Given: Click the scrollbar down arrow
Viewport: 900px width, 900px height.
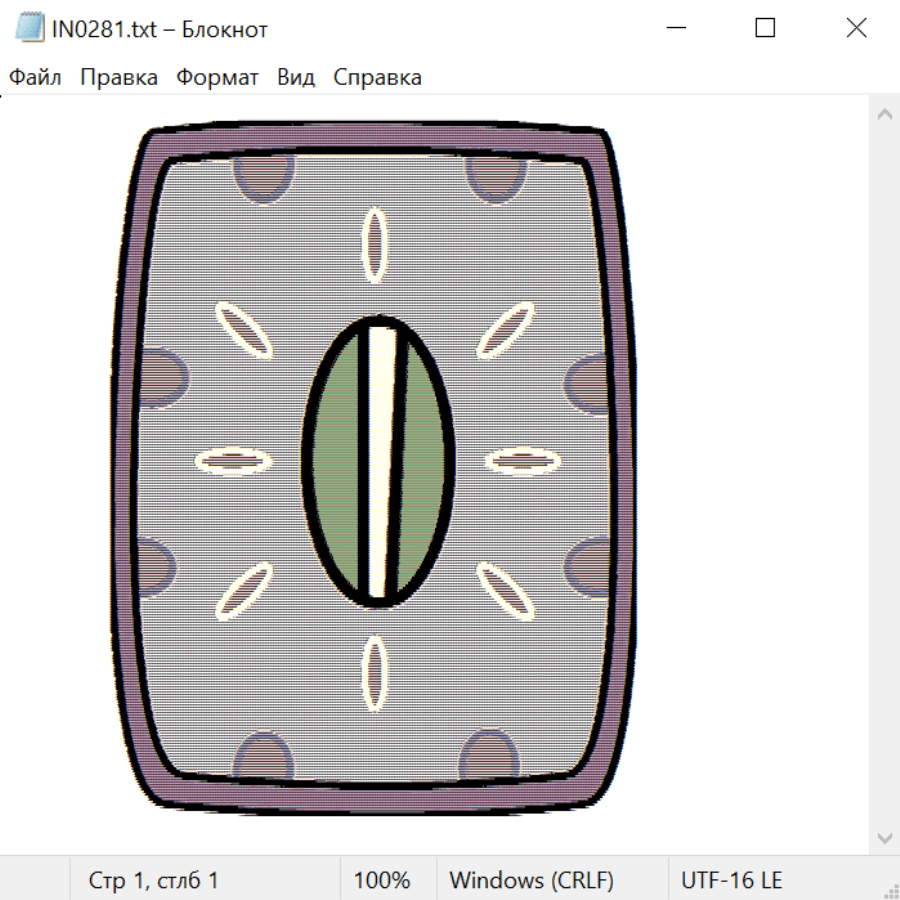Looking at the screenshot, I should [884, 837].
